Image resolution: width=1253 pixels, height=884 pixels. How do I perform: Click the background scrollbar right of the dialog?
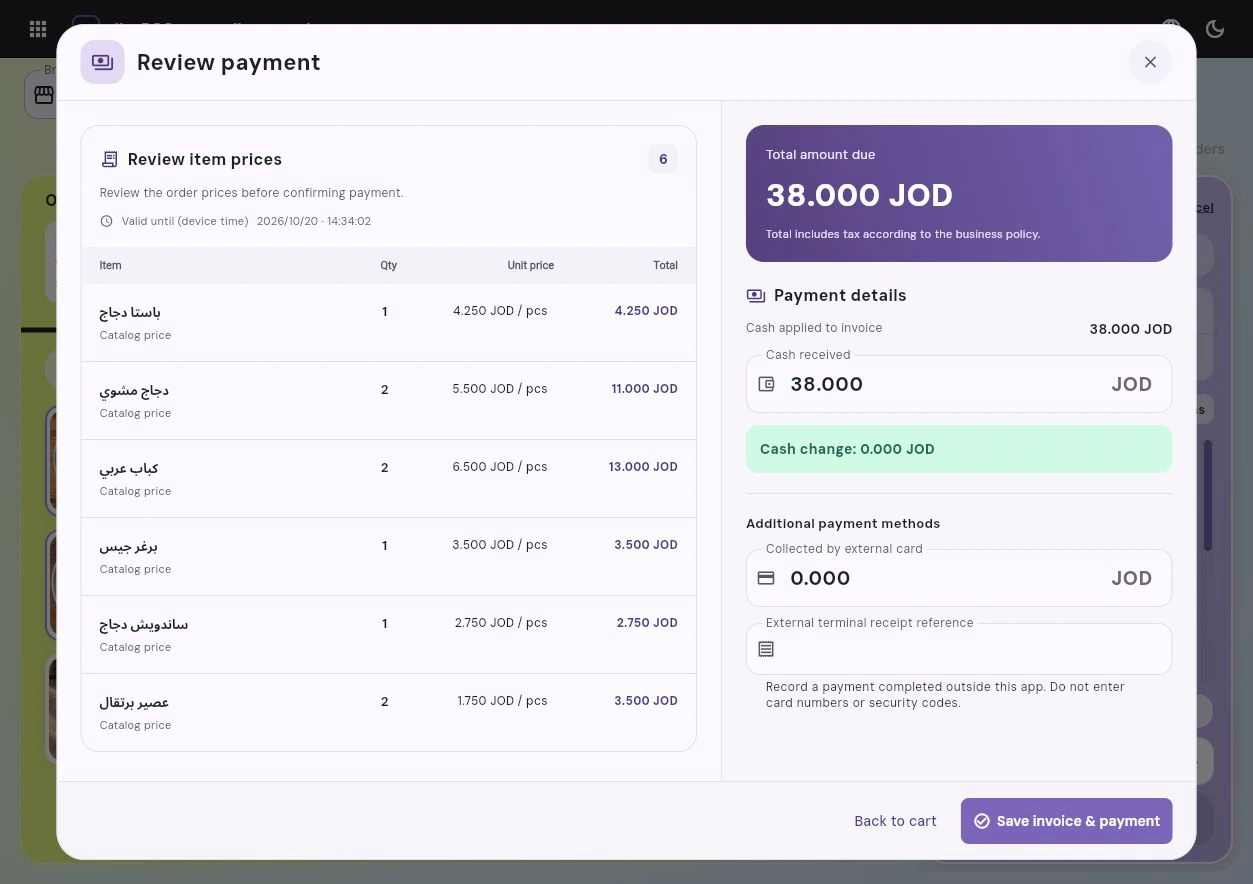[x=1208, y=495]
